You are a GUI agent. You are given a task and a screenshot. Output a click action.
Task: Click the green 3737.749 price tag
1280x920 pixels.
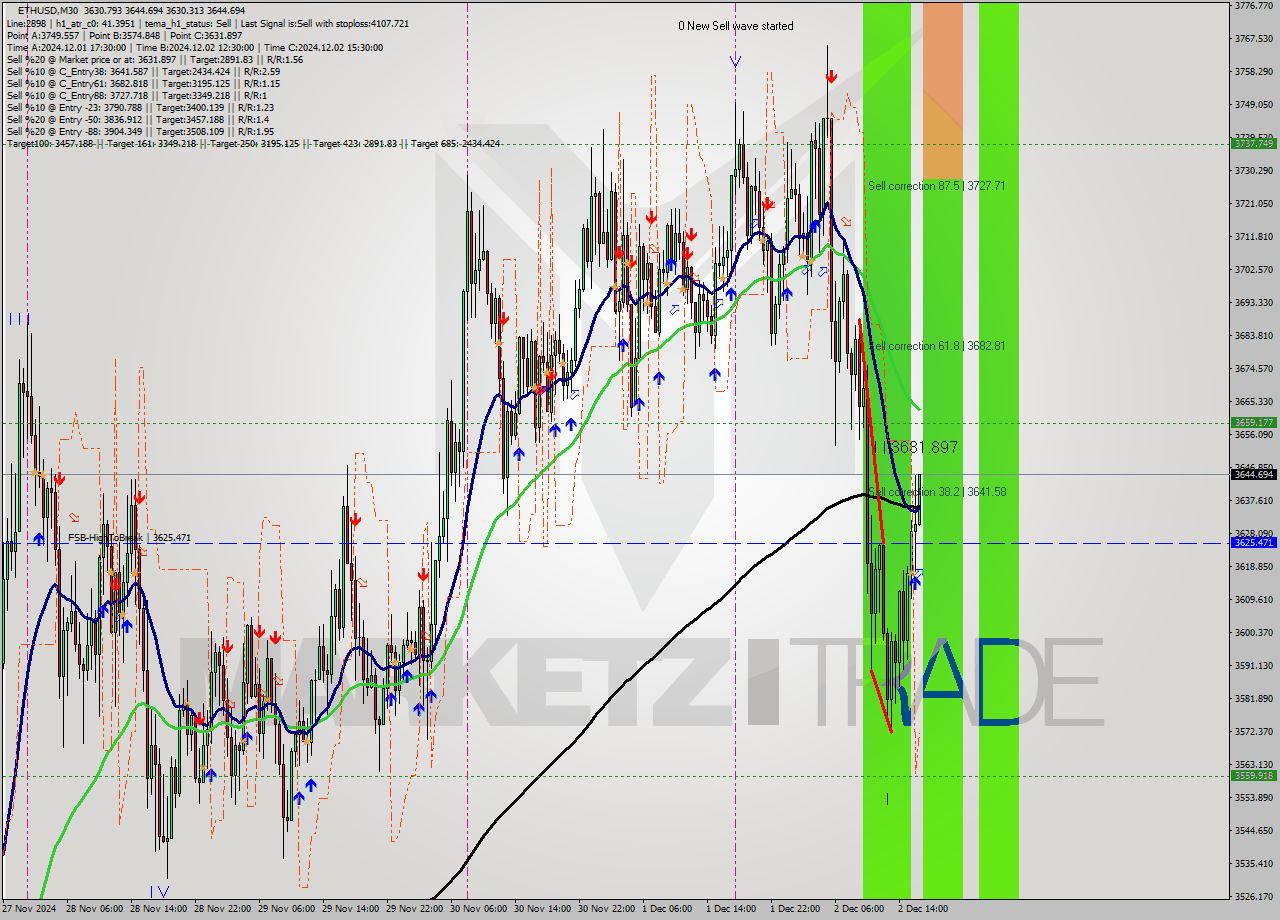pyautogui.click(x=1254, y=144)
